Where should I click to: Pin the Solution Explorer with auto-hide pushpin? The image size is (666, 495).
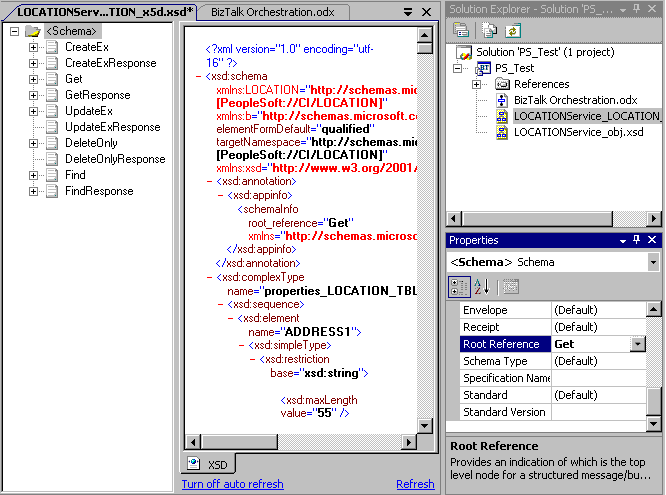point(636,8)
